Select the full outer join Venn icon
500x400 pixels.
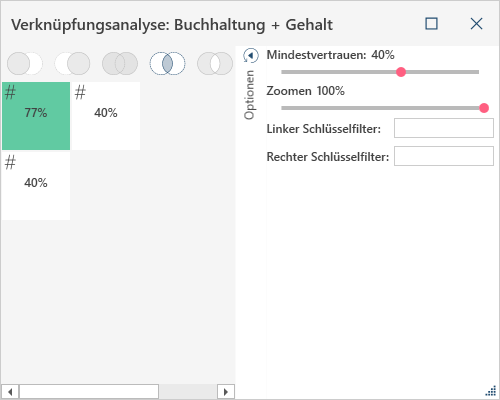click(x=120, y=63)
